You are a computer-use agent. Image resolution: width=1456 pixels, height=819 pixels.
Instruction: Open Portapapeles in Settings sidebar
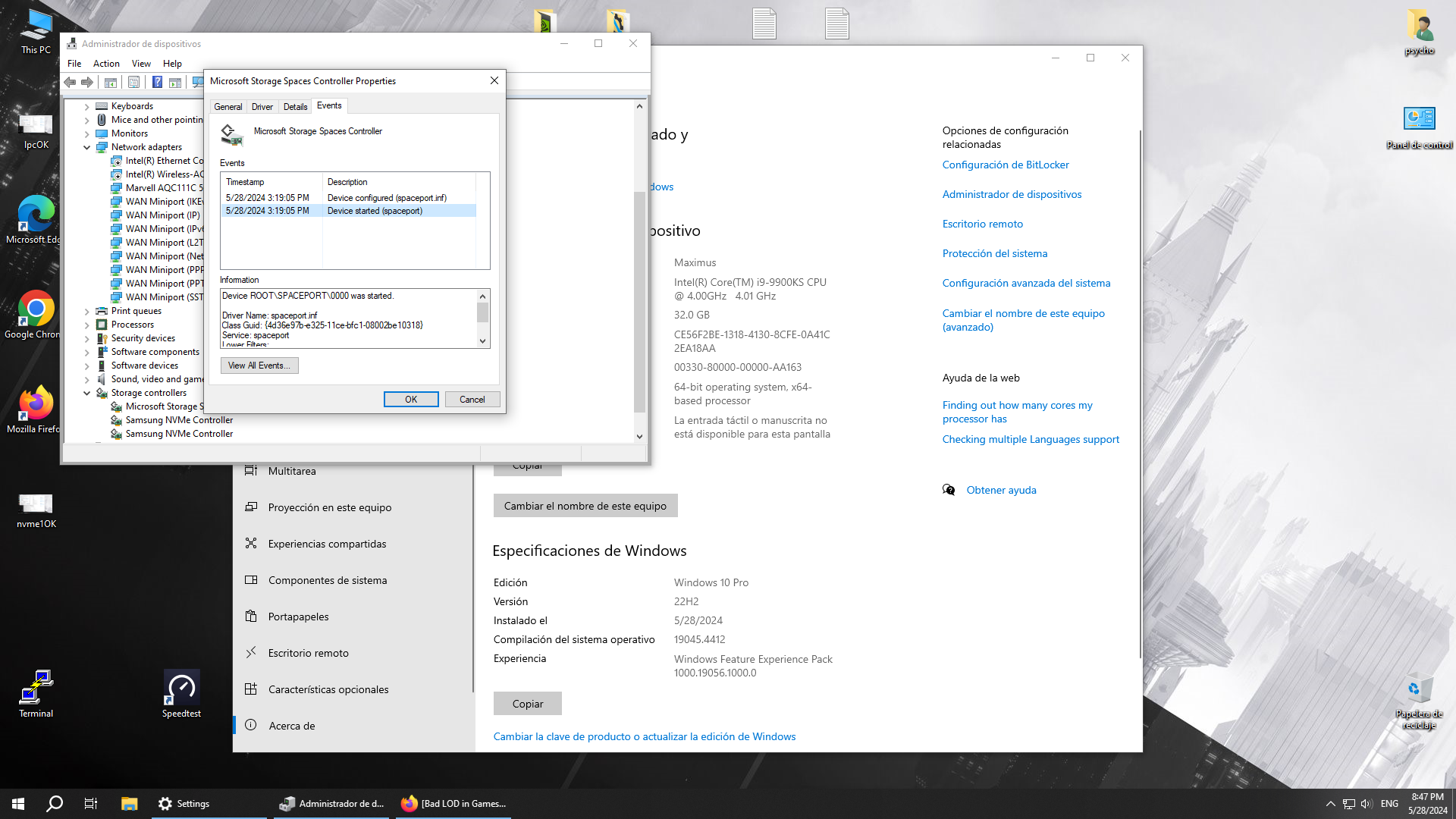click(x=353, y=617)
